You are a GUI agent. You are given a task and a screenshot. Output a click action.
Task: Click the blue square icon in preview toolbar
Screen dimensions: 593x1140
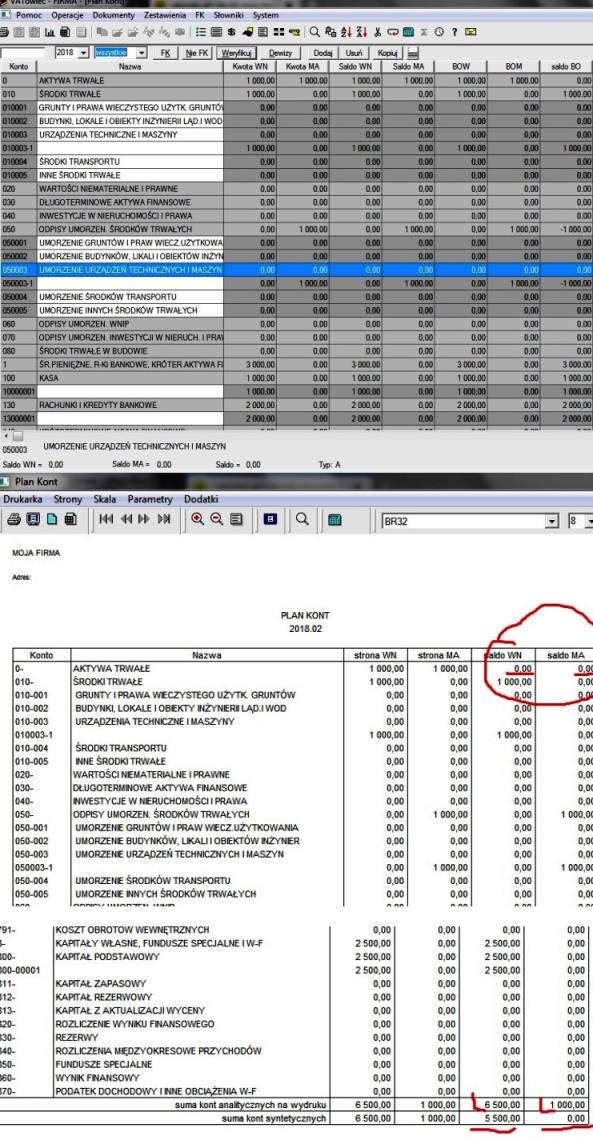point(270,519)
